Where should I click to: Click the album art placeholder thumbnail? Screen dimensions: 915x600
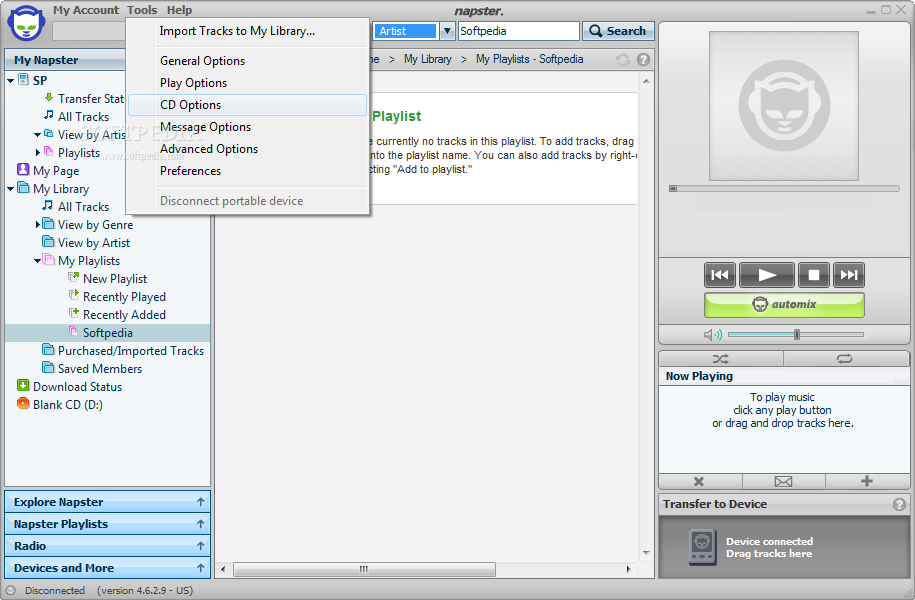tap(784, 106)
